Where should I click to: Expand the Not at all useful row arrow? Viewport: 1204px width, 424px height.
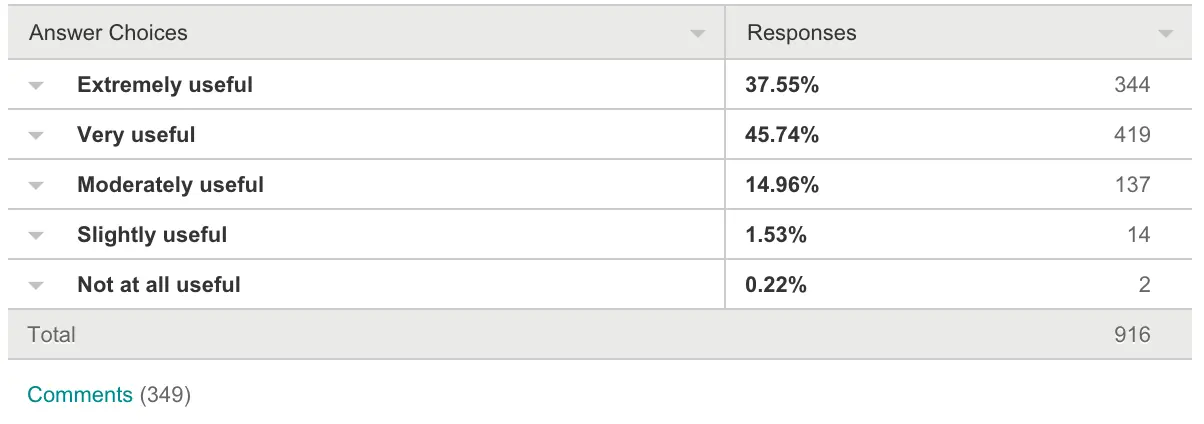coord(36,286)
